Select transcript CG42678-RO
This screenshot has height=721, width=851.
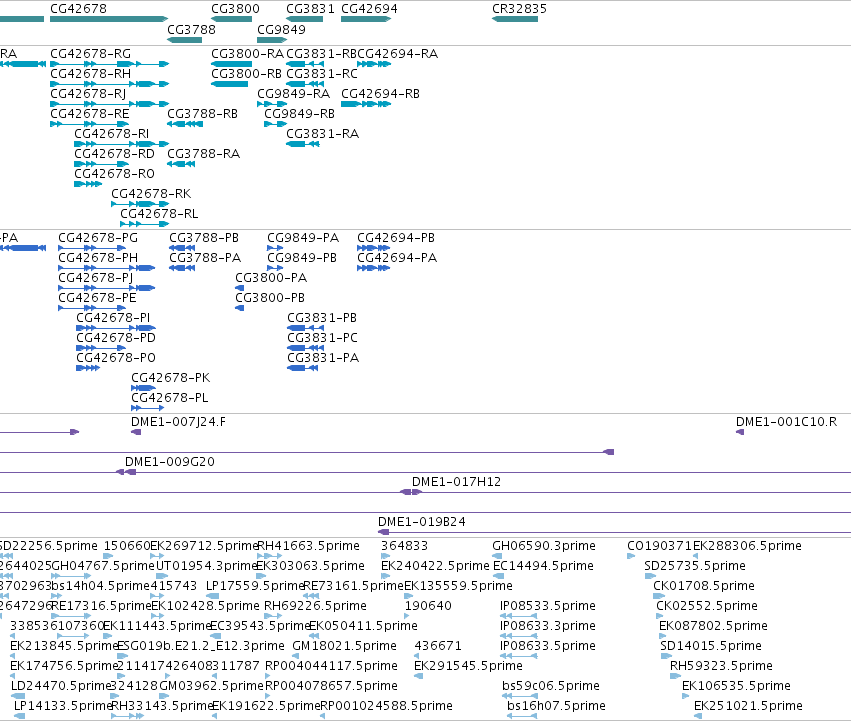click(88, 184)
